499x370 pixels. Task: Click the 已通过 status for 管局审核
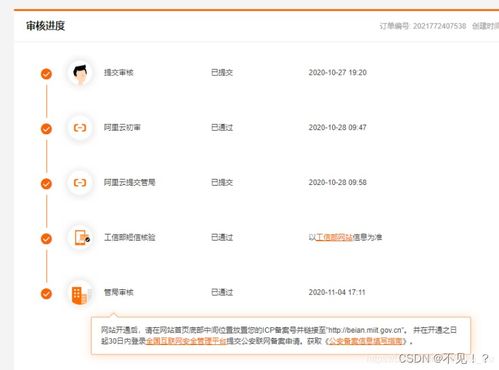(x=222, y=292)
